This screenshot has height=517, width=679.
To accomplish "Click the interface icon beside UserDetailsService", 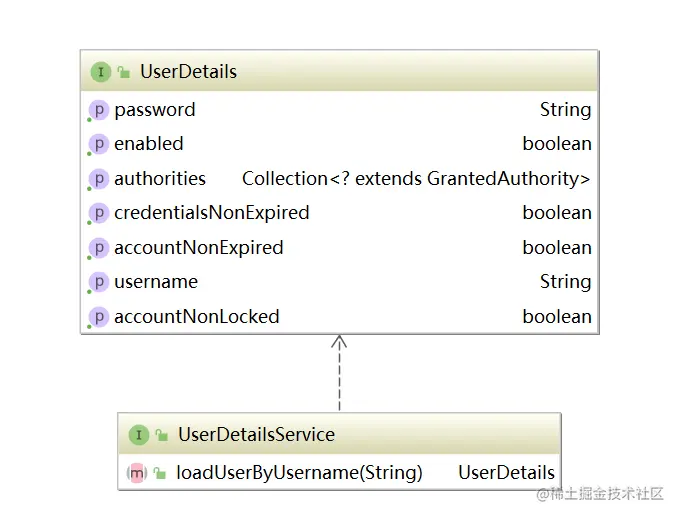I will (x=139, y=435).
